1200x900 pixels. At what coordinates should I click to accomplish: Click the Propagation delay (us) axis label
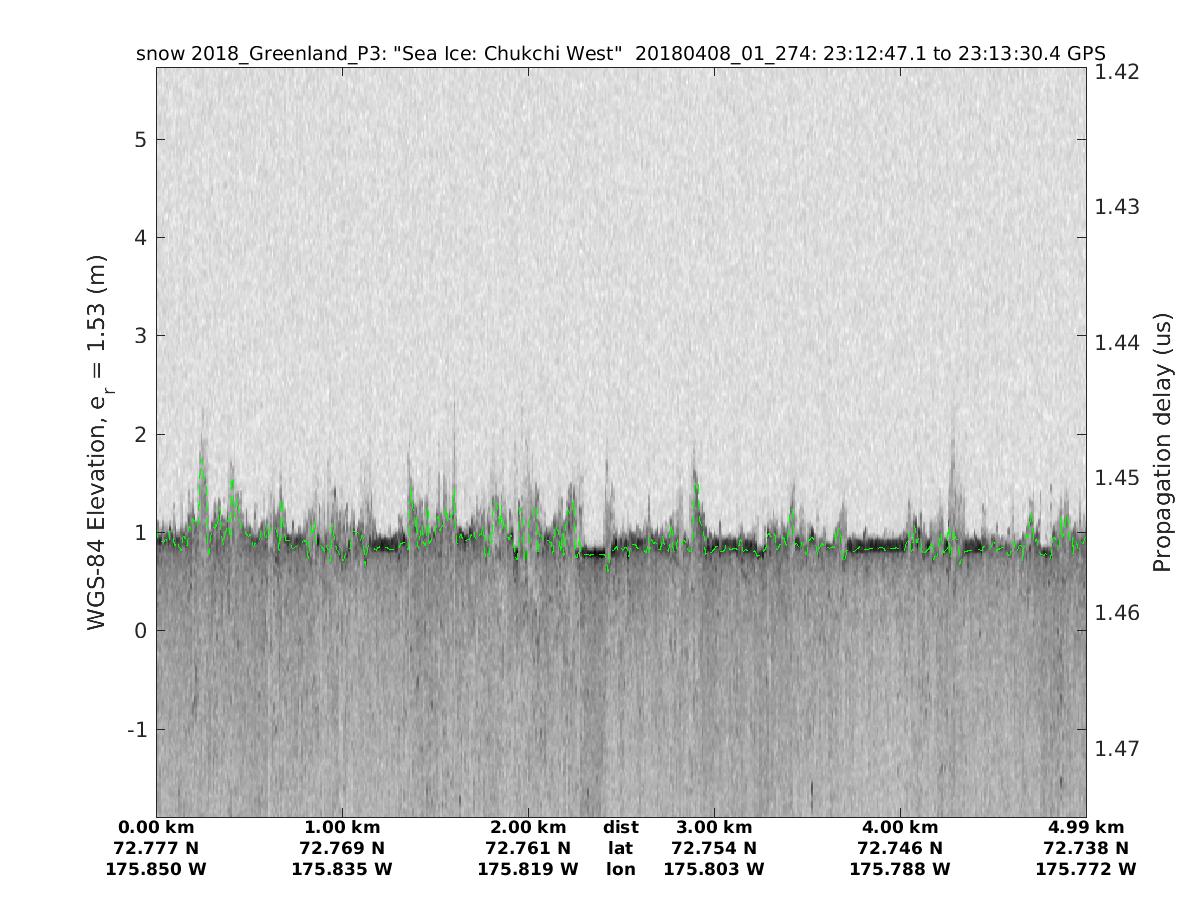click(1161, 442)
